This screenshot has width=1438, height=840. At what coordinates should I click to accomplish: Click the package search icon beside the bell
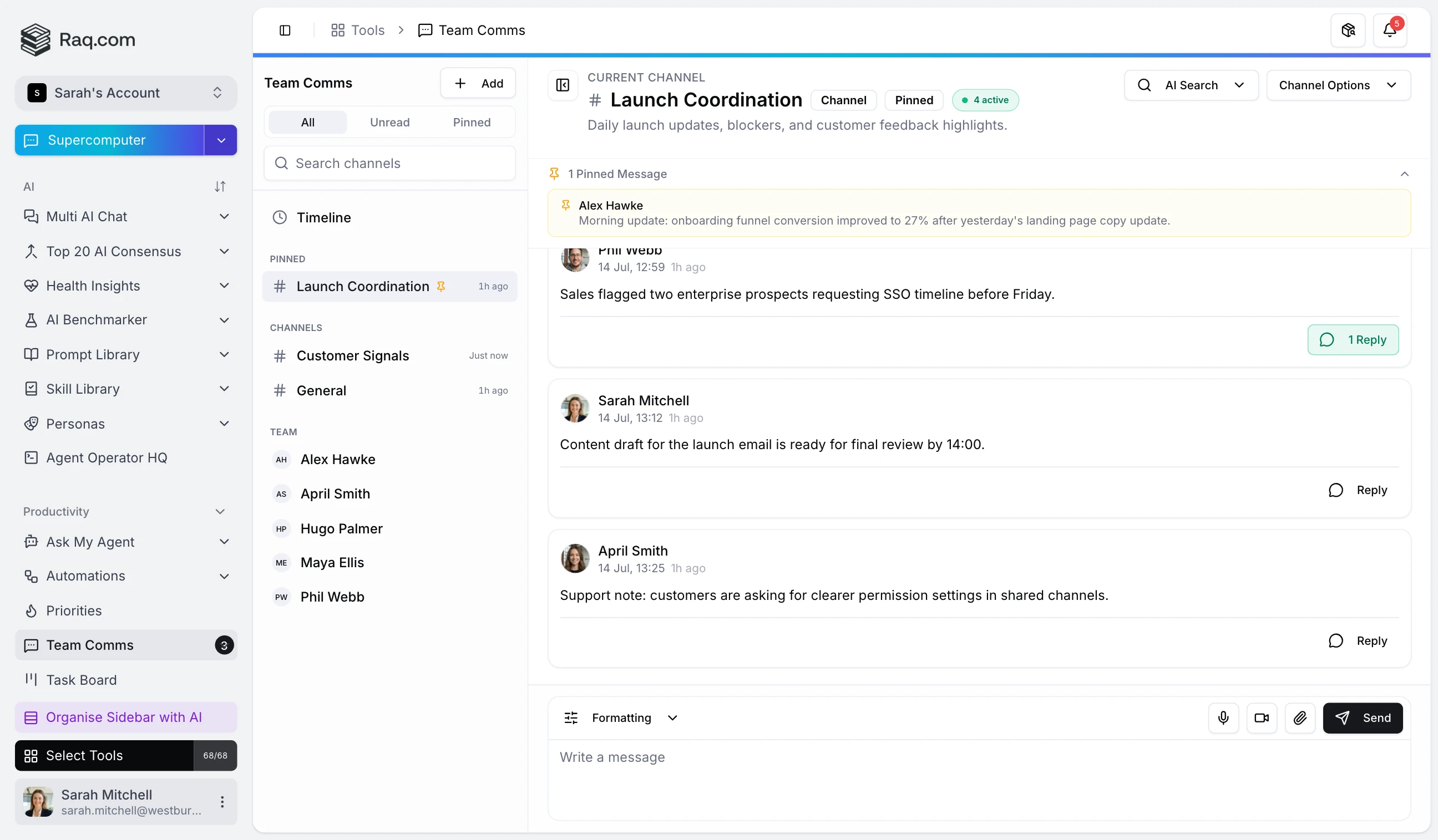click(x=1348, y=30)
